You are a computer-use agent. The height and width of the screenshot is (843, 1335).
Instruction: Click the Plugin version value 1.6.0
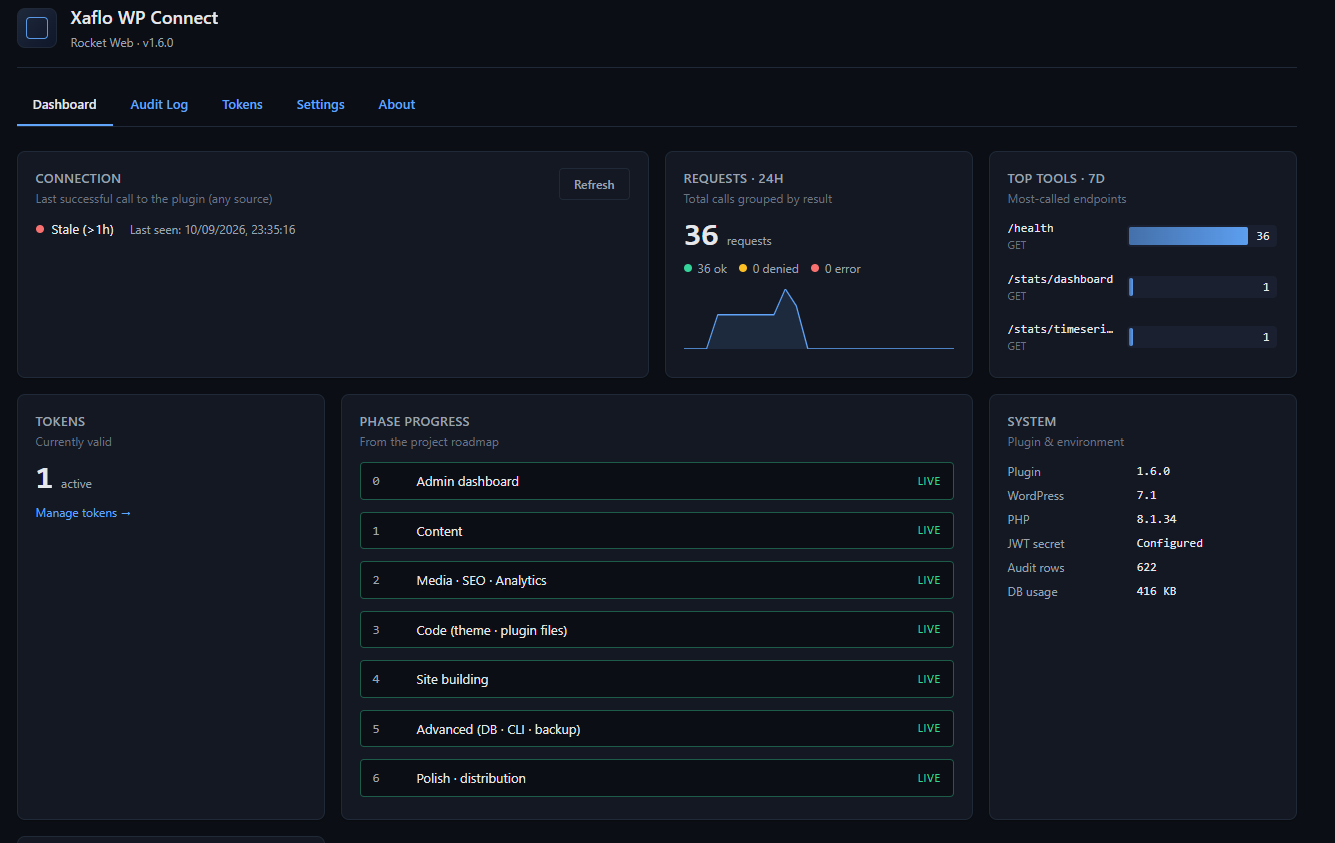[x=1153, y=471]
